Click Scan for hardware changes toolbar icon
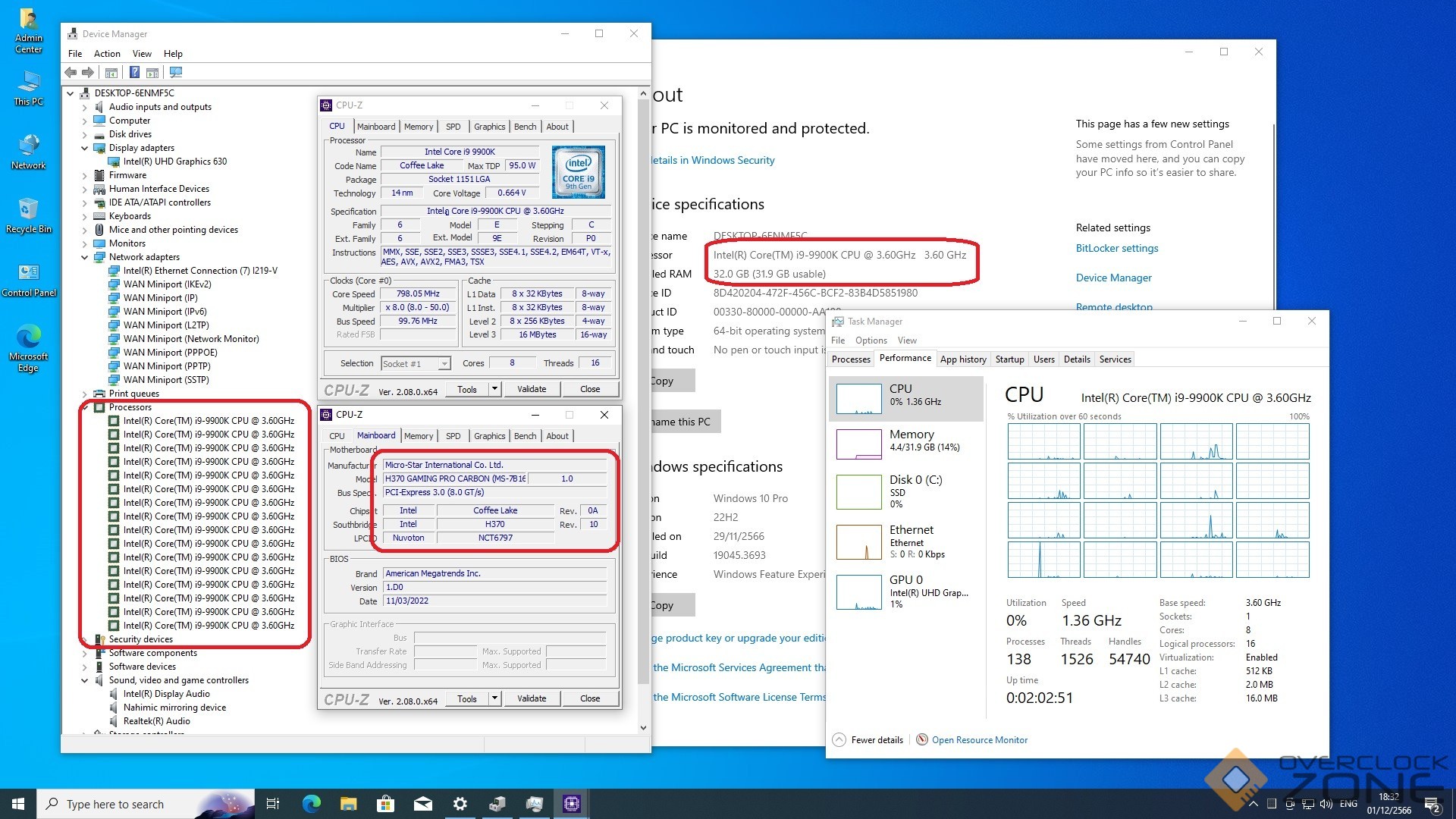The height and width of the screenshot is (819, 1456). [176, 73]
